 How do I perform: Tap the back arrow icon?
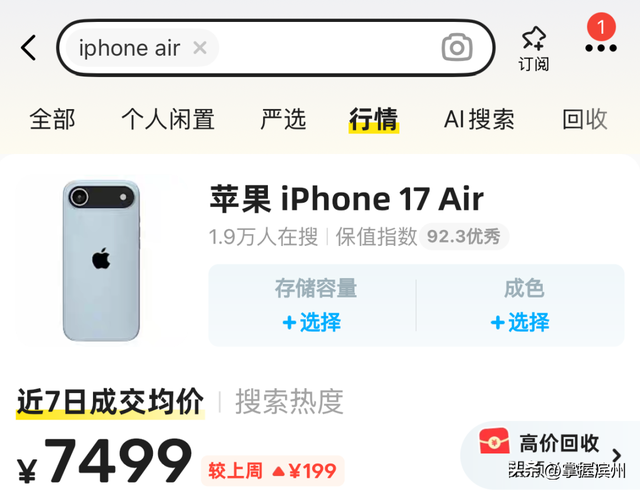(28, 48)
